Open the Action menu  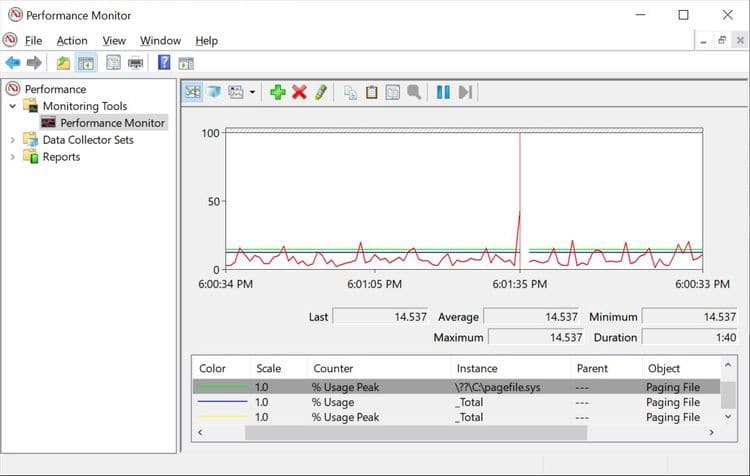72,41
